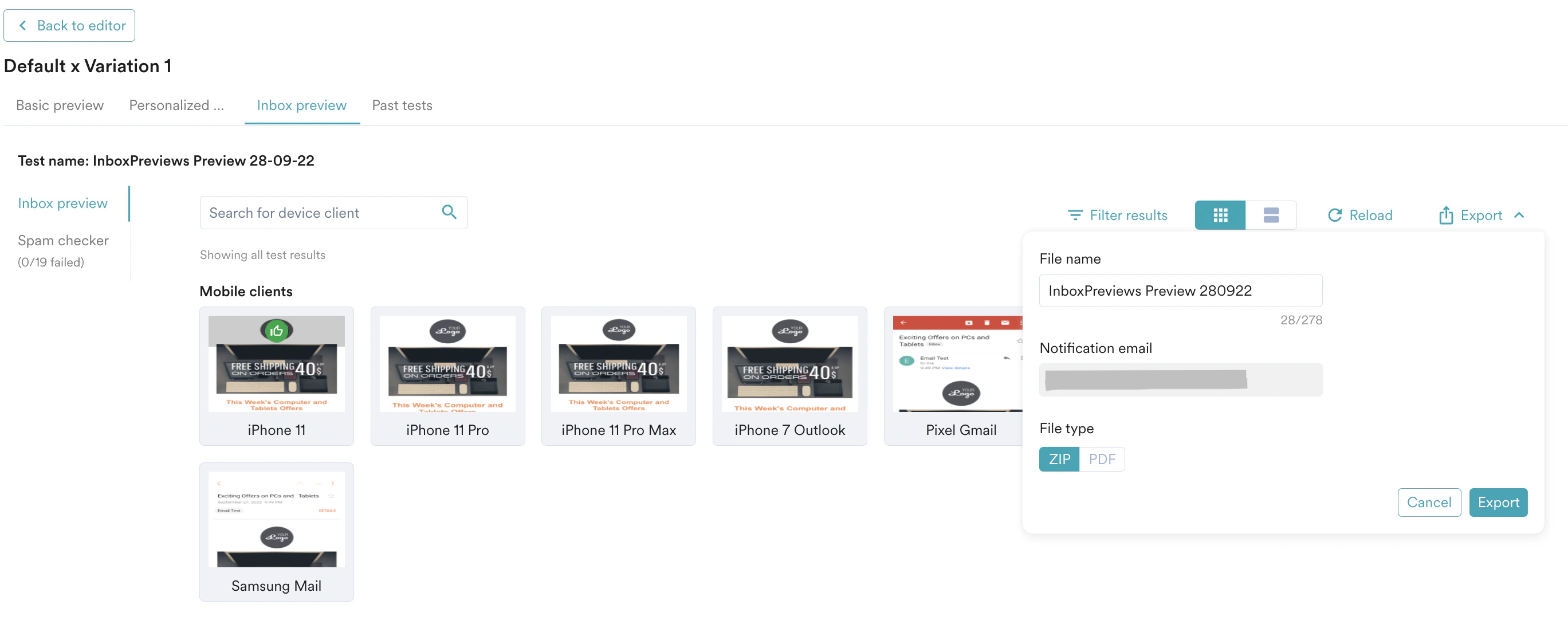Collapse the Export dropdown chevron
This screenshot has width=1568, height=620.
coord(1519,215)
